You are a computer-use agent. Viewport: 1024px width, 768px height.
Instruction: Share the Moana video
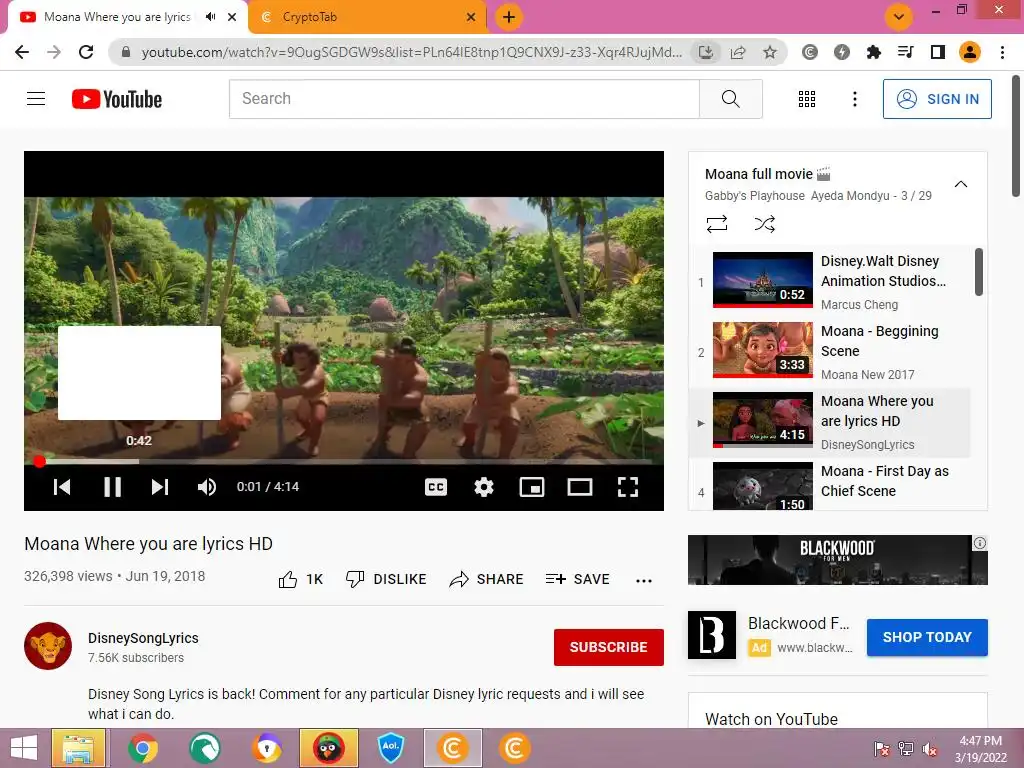coord(487,579)
